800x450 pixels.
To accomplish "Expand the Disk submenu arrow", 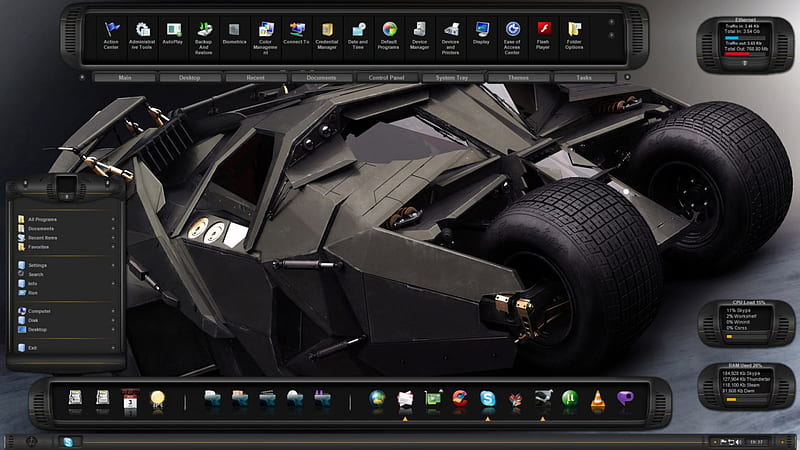I will (x=113, y=320).
